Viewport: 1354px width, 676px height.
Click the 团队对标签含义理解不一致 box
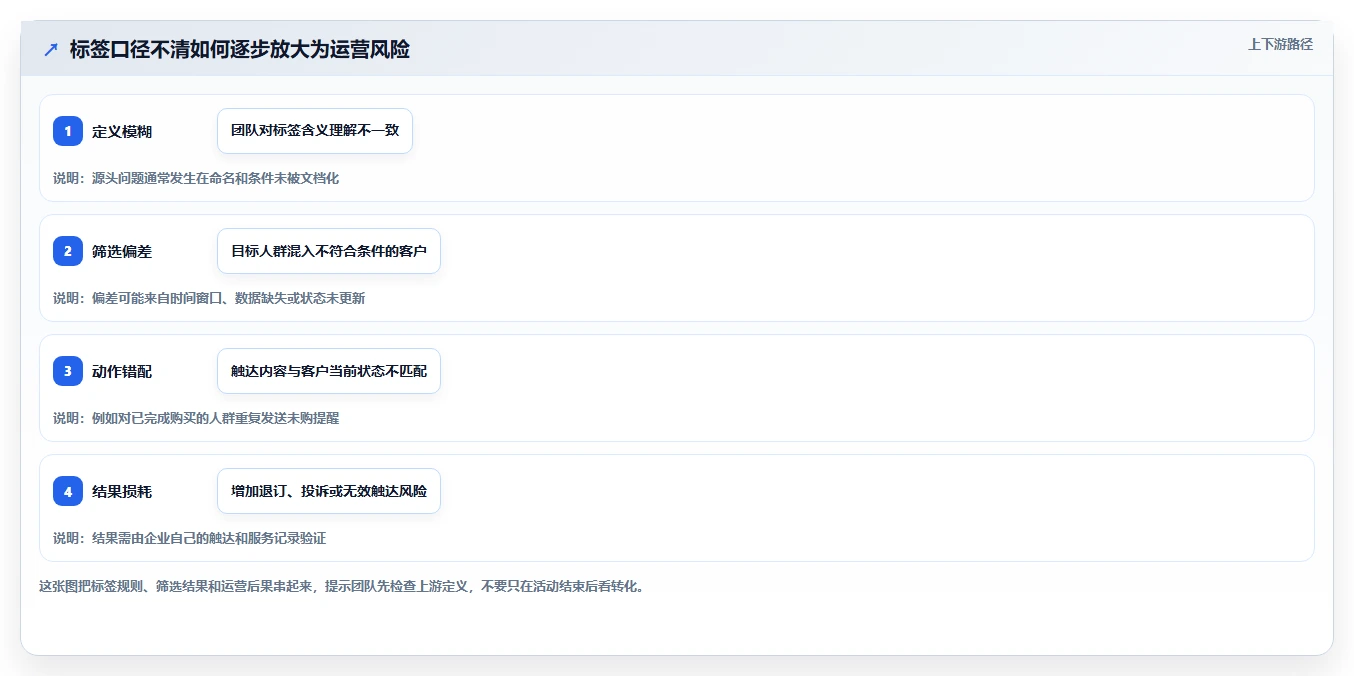315,131
